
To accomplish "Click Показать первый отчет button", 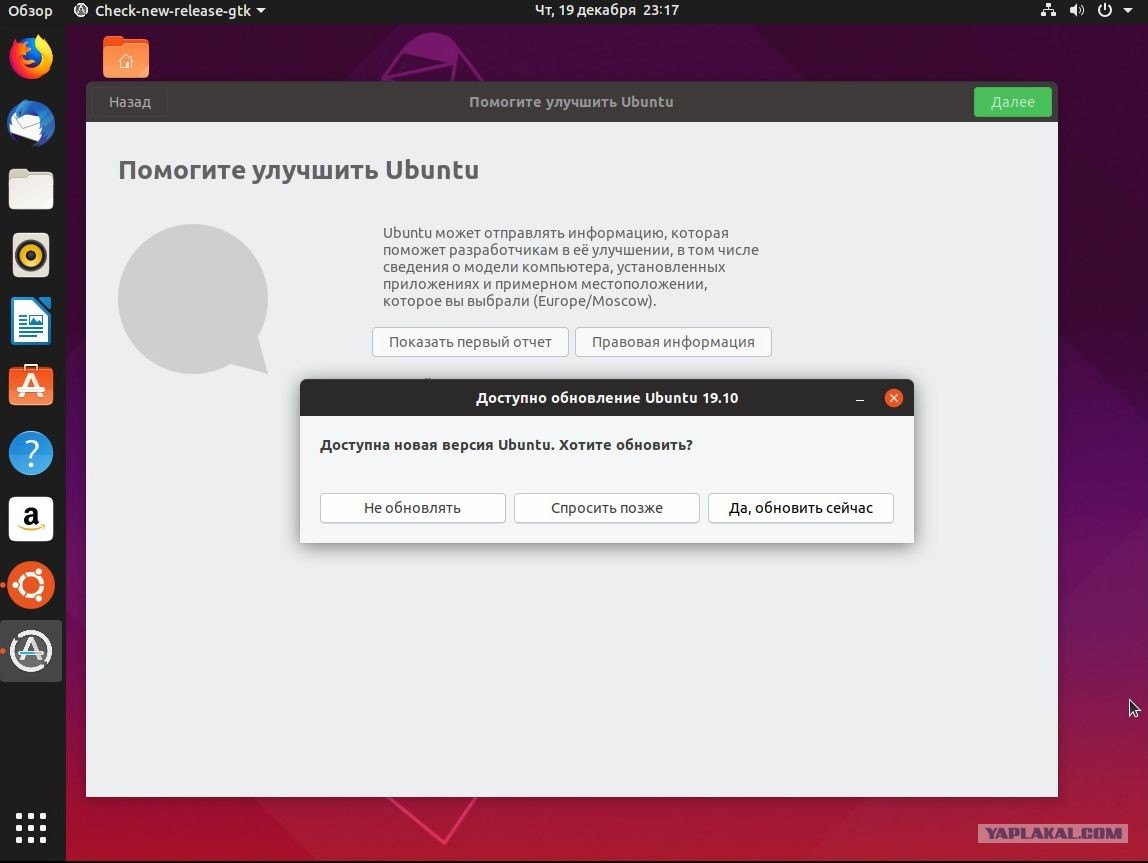I will click(470, 342).
